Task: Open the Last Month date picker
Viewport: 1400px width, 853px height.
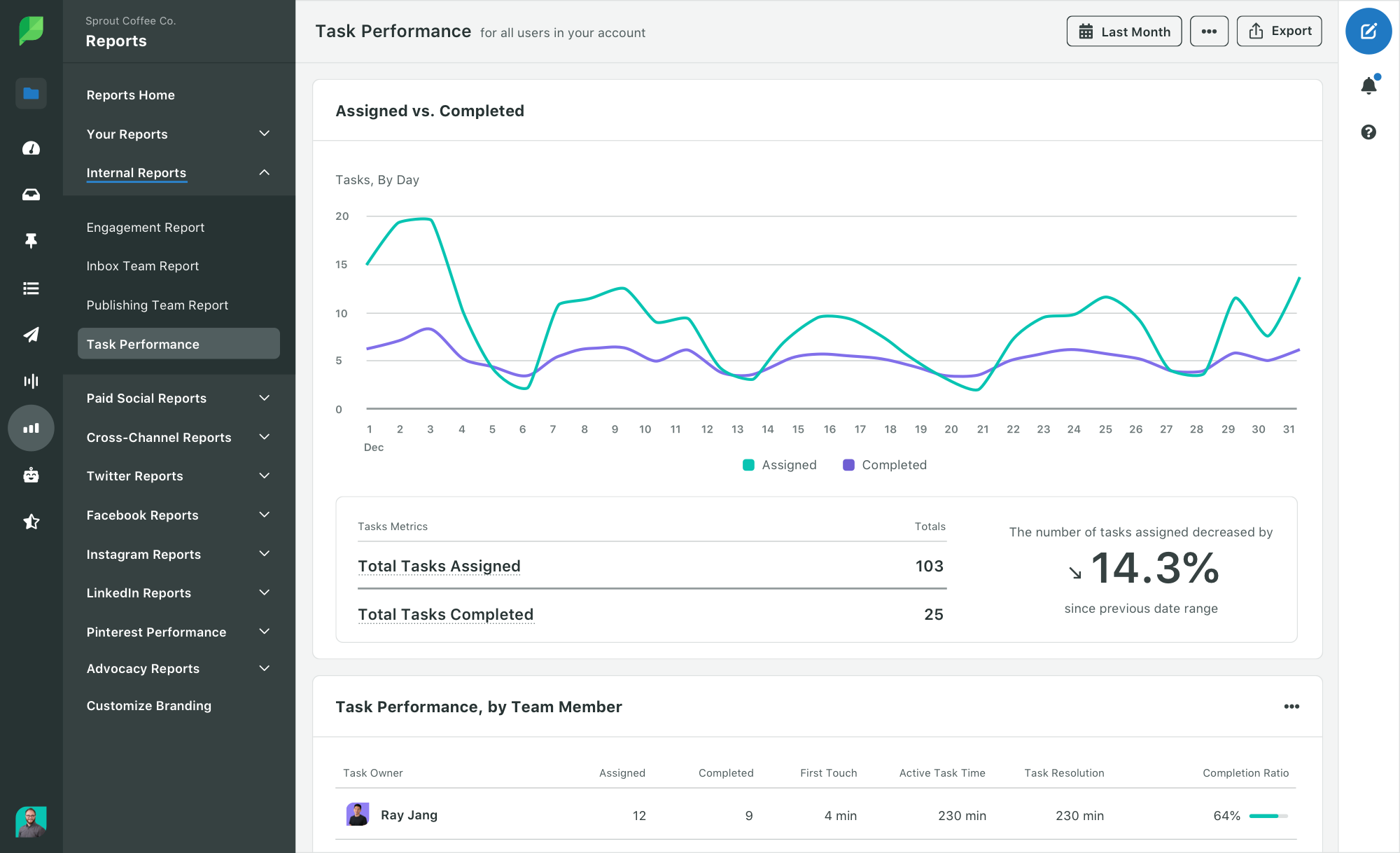Action: click(1123, 32)
